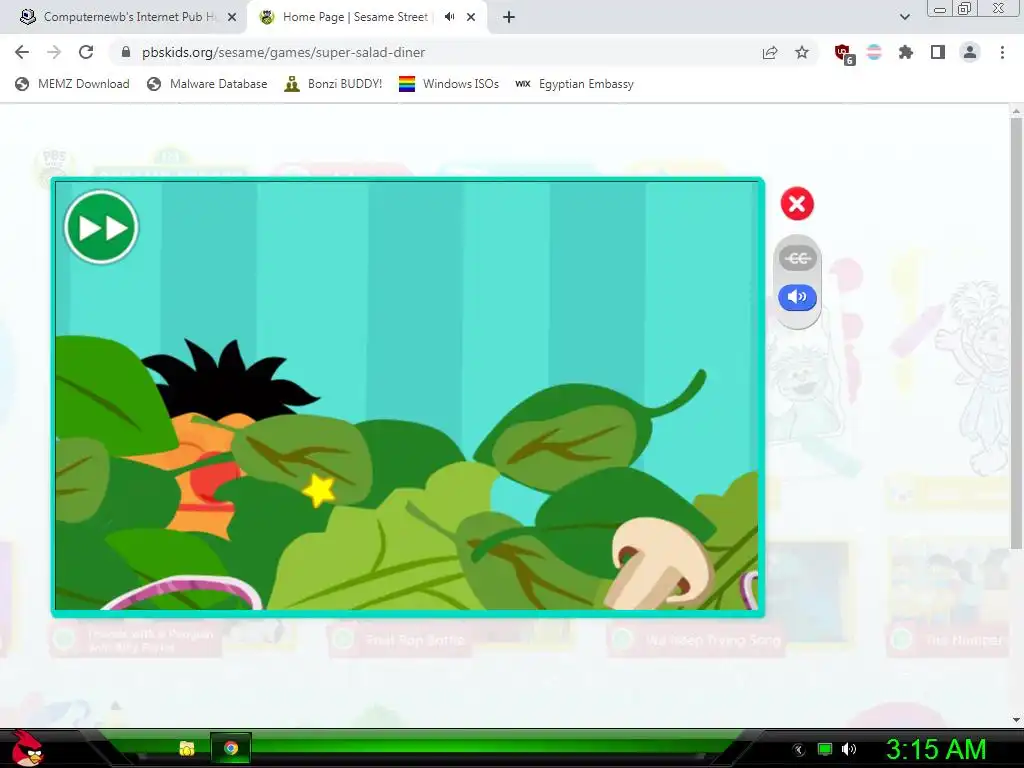Toggle closed captions CC button

point(797,258)
